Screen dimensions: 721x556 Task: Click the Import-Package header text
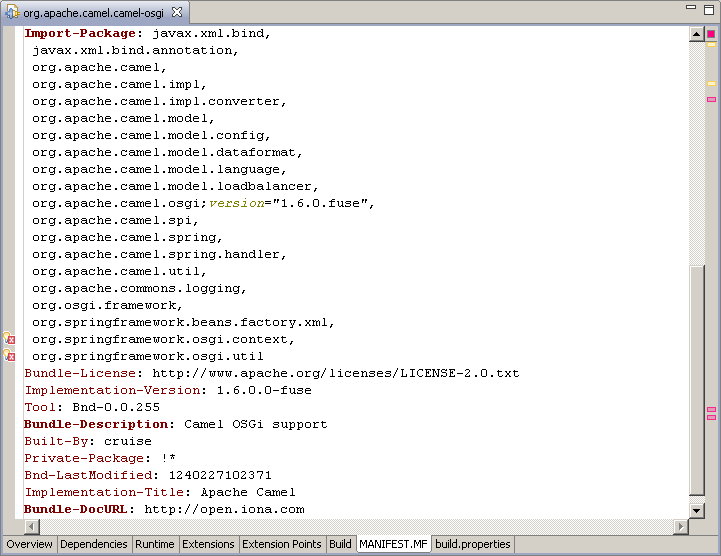(80, 34)
